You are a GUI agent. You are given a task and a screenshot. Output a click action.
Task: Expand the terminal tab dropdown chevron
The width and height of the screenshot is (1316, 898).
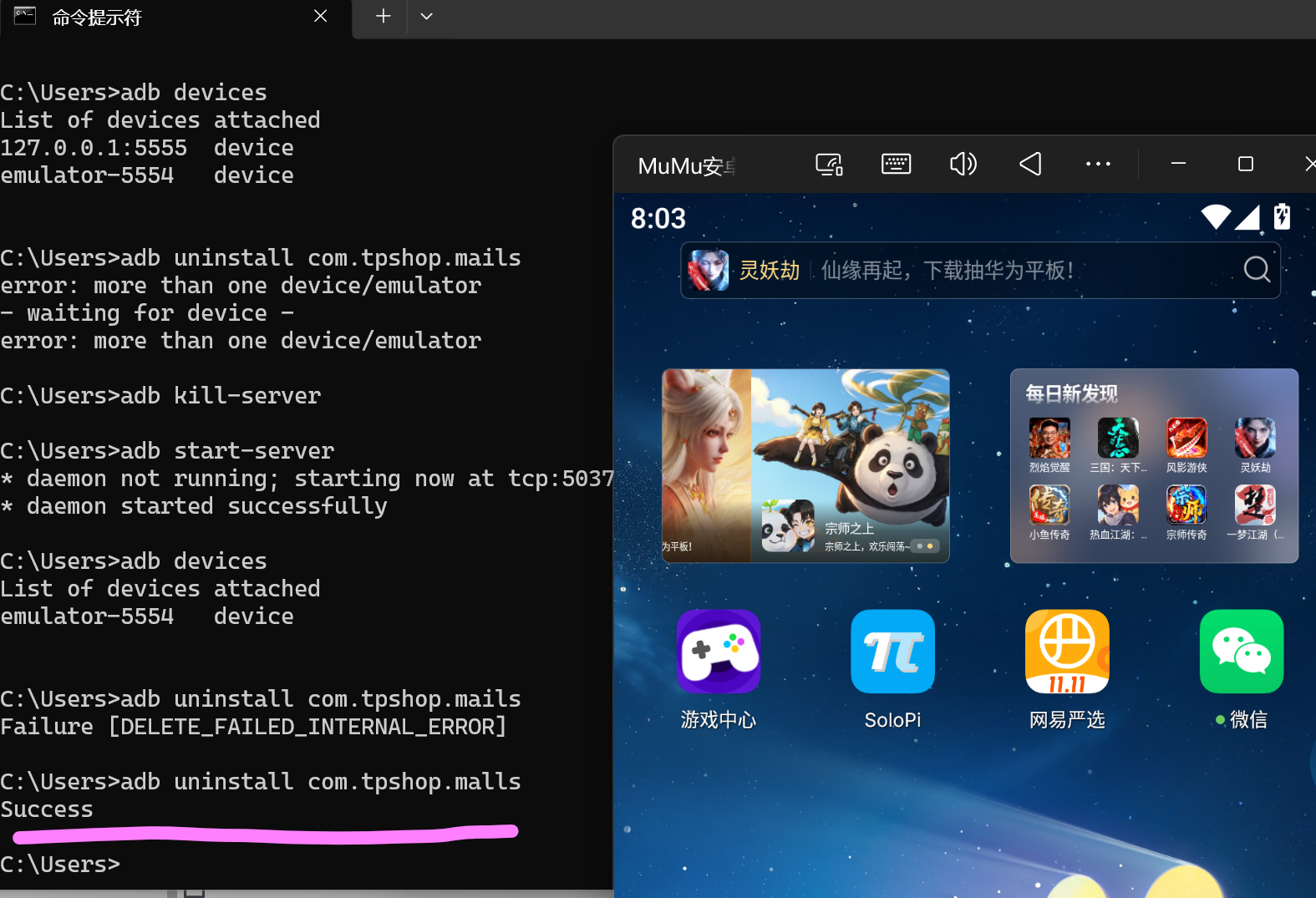point(426,16)
